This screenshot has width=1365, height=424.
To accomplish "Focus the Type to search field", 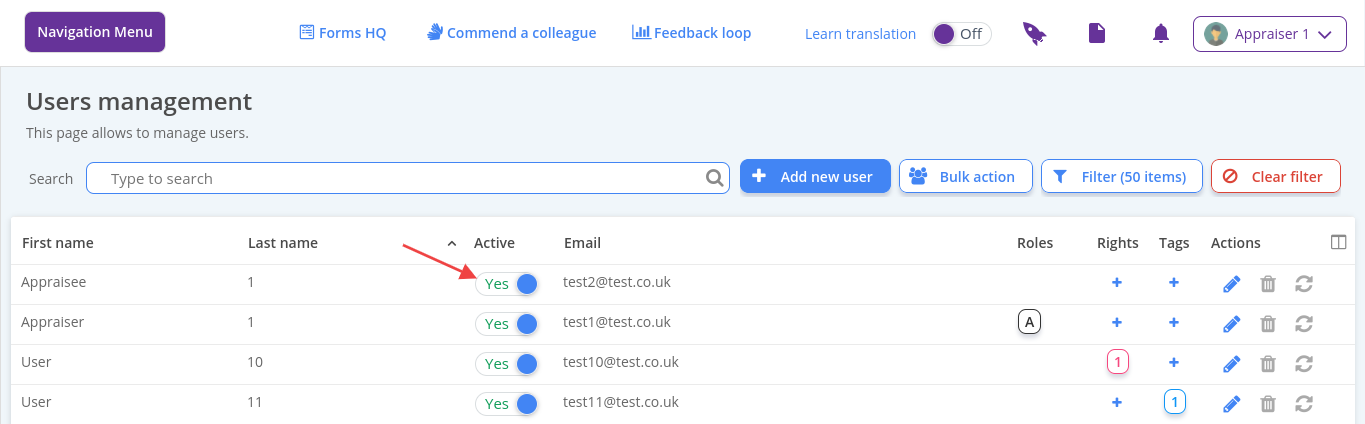I will [400, 178].
